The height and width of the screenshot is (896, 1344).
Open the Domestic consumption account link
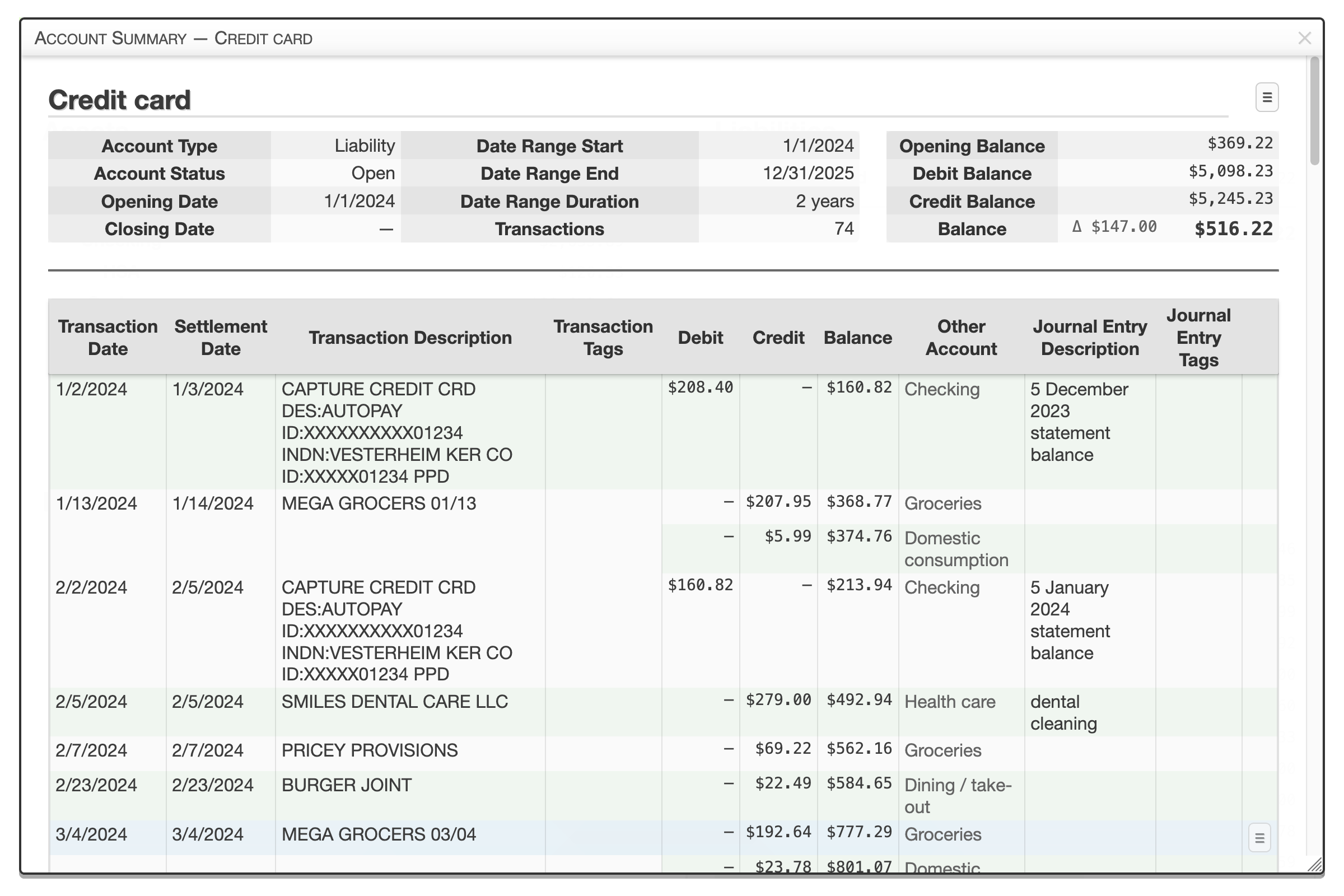click(956, 549)
